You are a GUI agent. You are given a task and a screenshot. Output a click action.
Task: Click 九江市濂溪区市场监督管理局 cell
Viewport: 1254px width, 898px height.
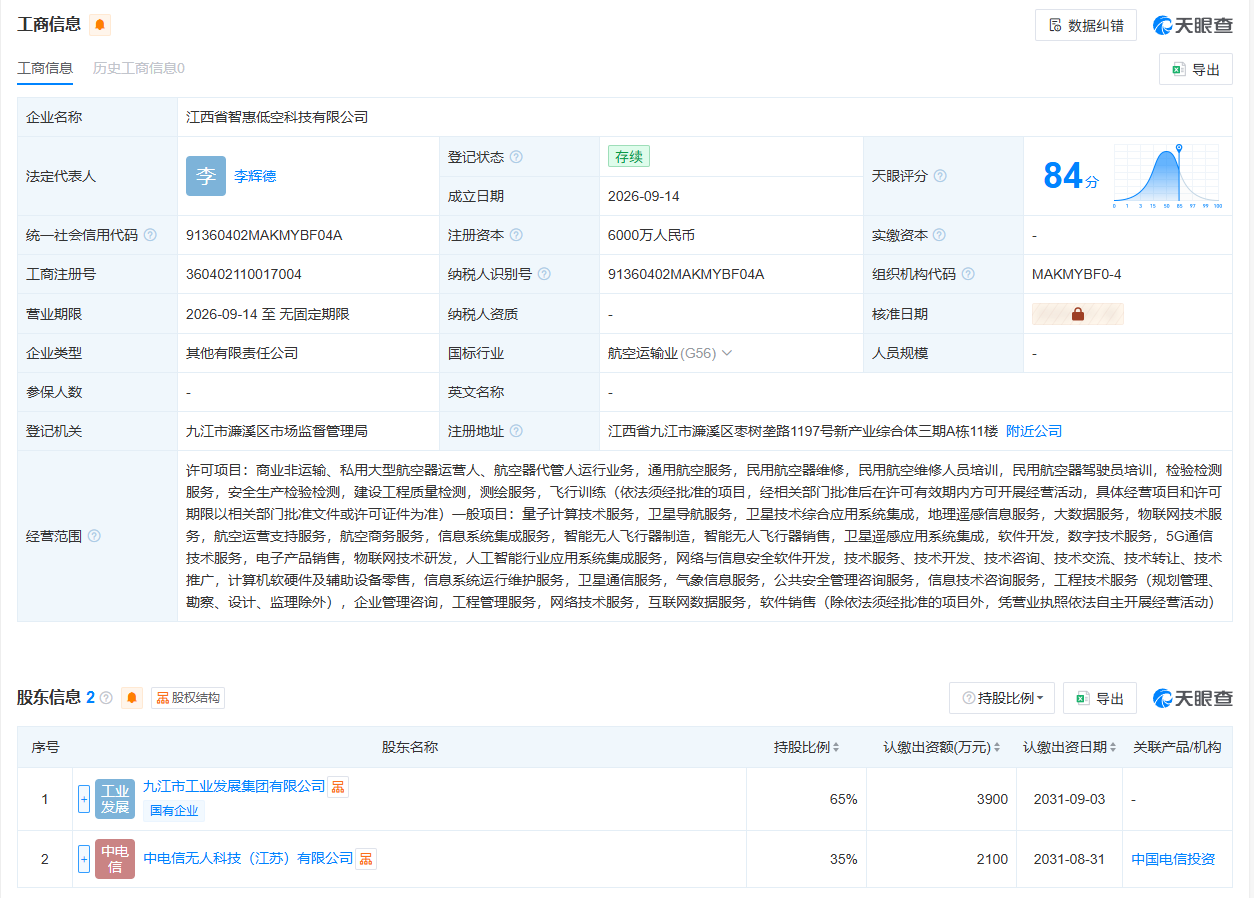point(277,431)
